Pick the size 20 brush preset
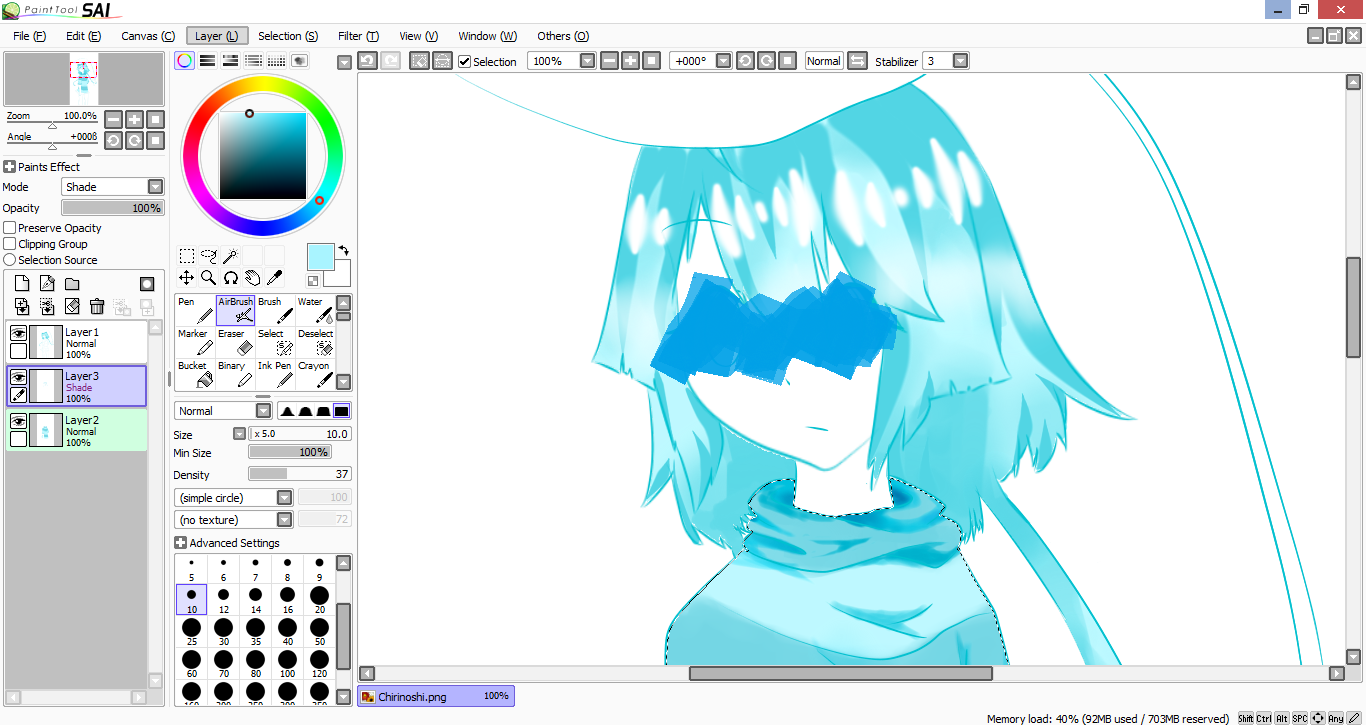Screen dimensions: 1366x725 (x=319, y=600)
